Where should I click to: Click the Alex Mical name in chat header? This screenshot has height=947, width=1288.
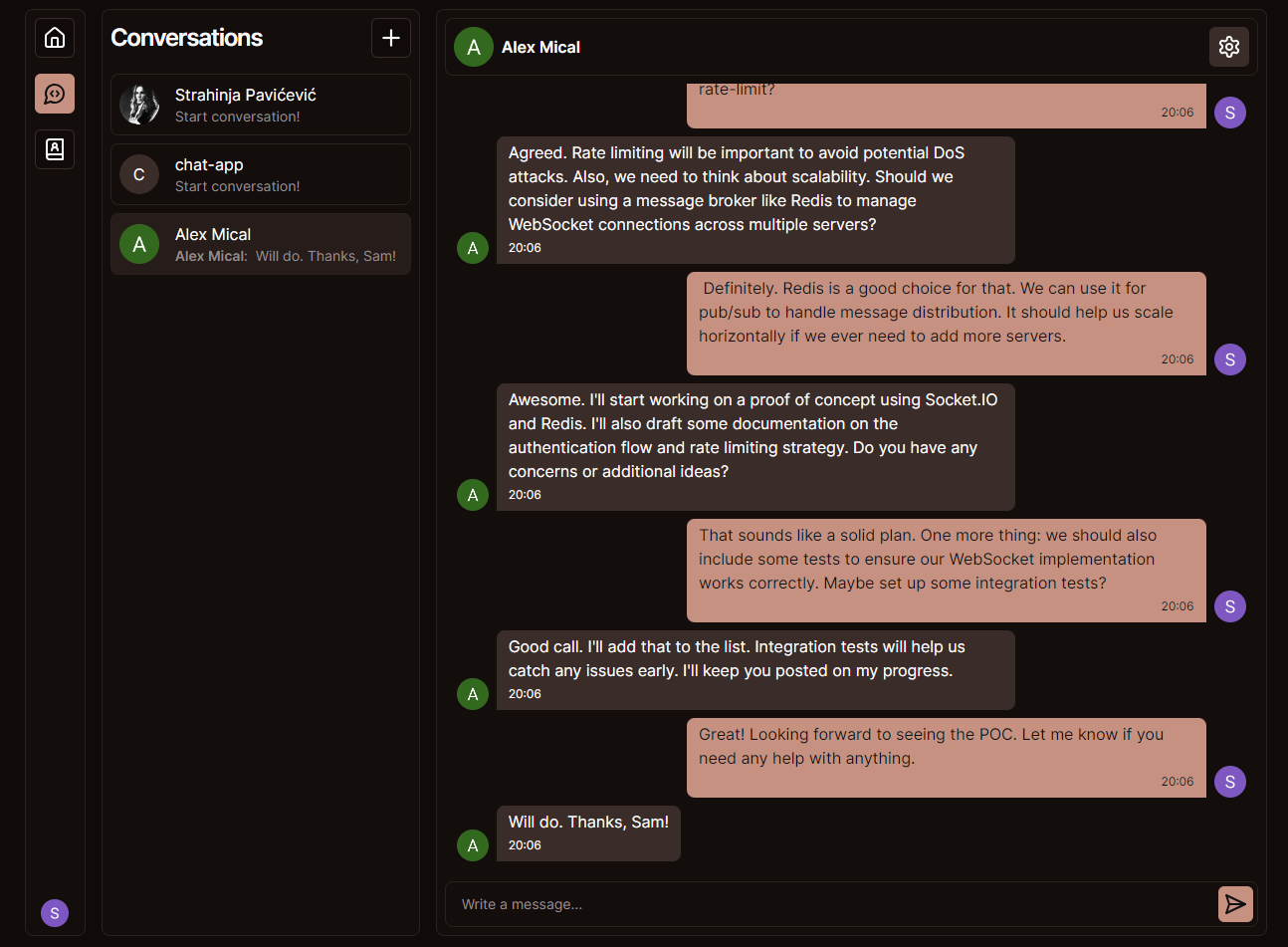coord(540,47)
